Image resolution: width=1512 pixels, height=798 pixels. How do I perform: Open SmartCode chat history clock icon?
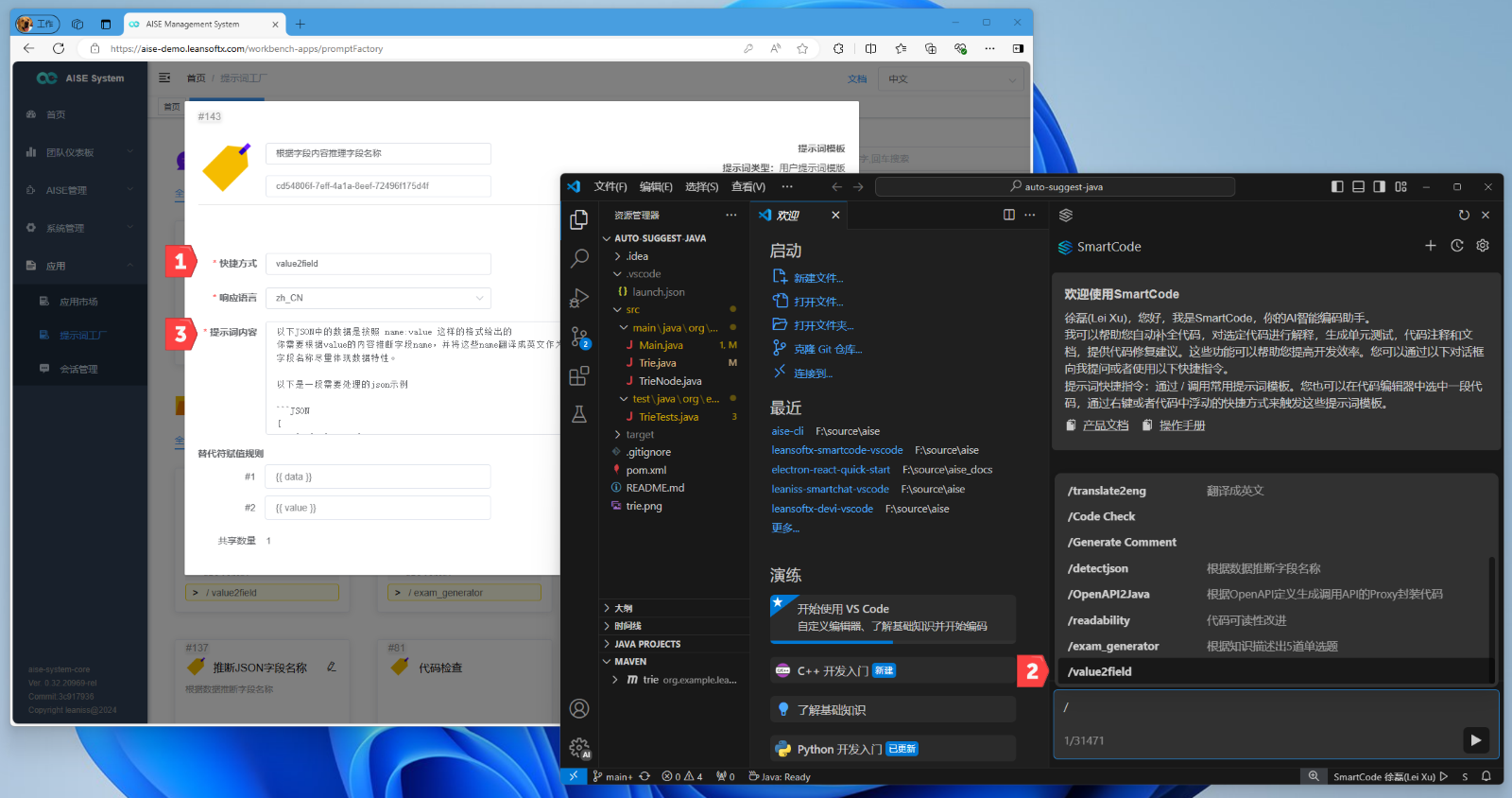tap(1457, 246)
